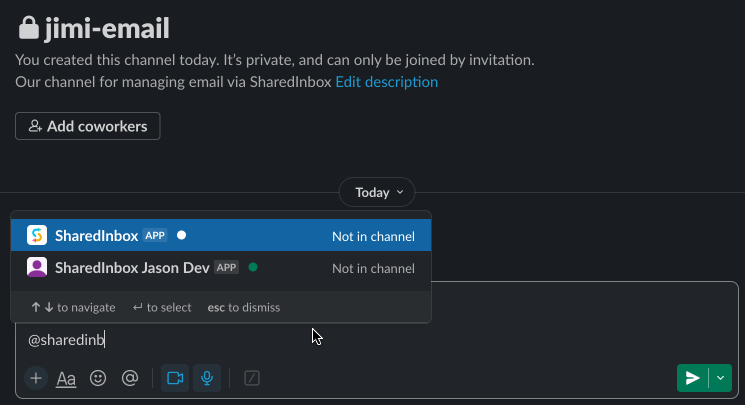This screenshot has width=745, height=405.
Task: Open the send options dropdown arrow
Action: tap(720, 378)
